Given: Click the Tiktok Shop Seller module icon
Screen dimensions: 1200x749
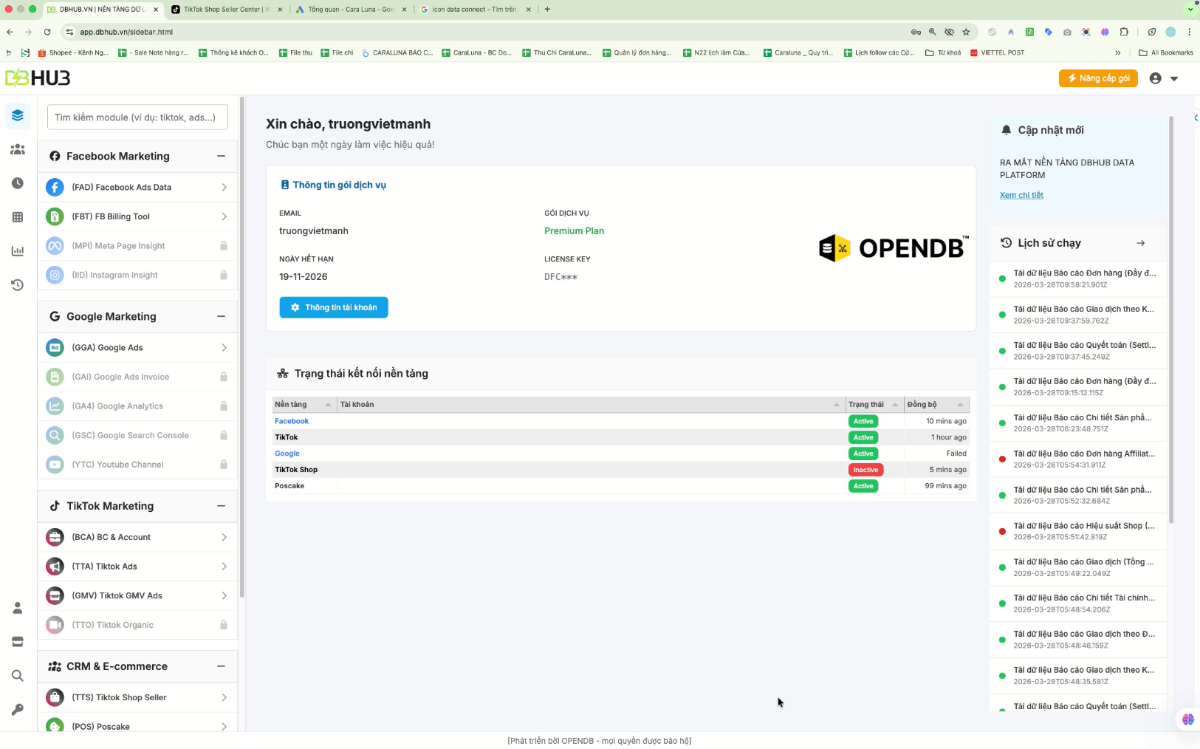Looking at the screenshot, I should [55, 697].
